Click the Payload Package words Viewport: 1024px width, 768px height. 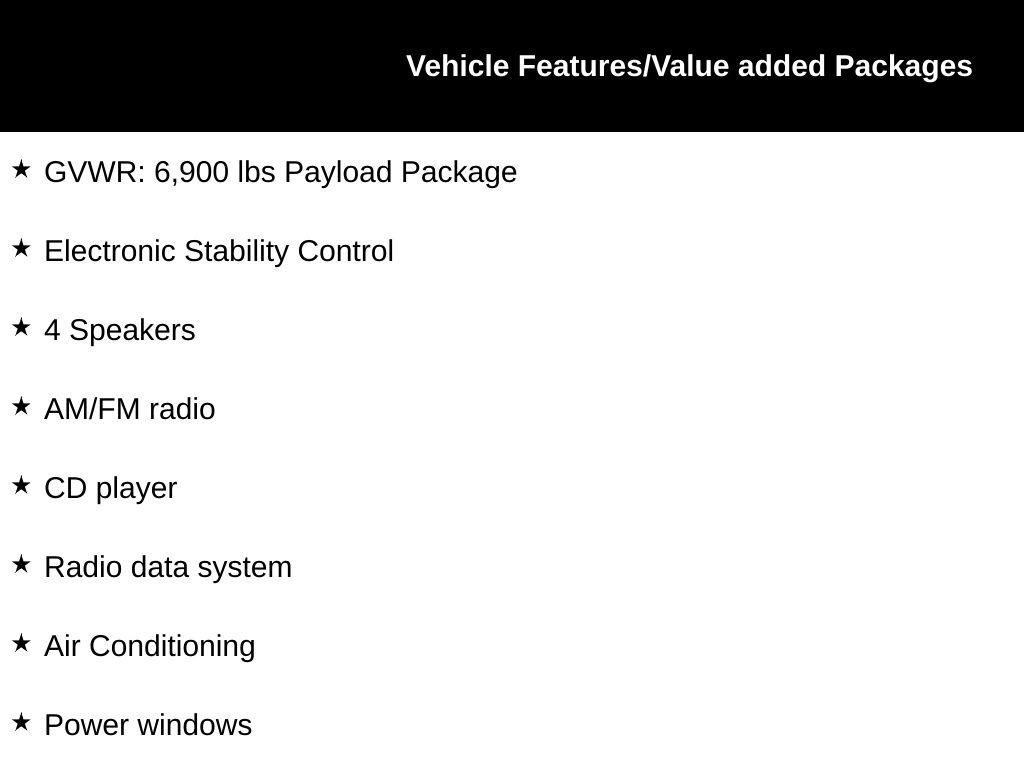tap(400, 172)
